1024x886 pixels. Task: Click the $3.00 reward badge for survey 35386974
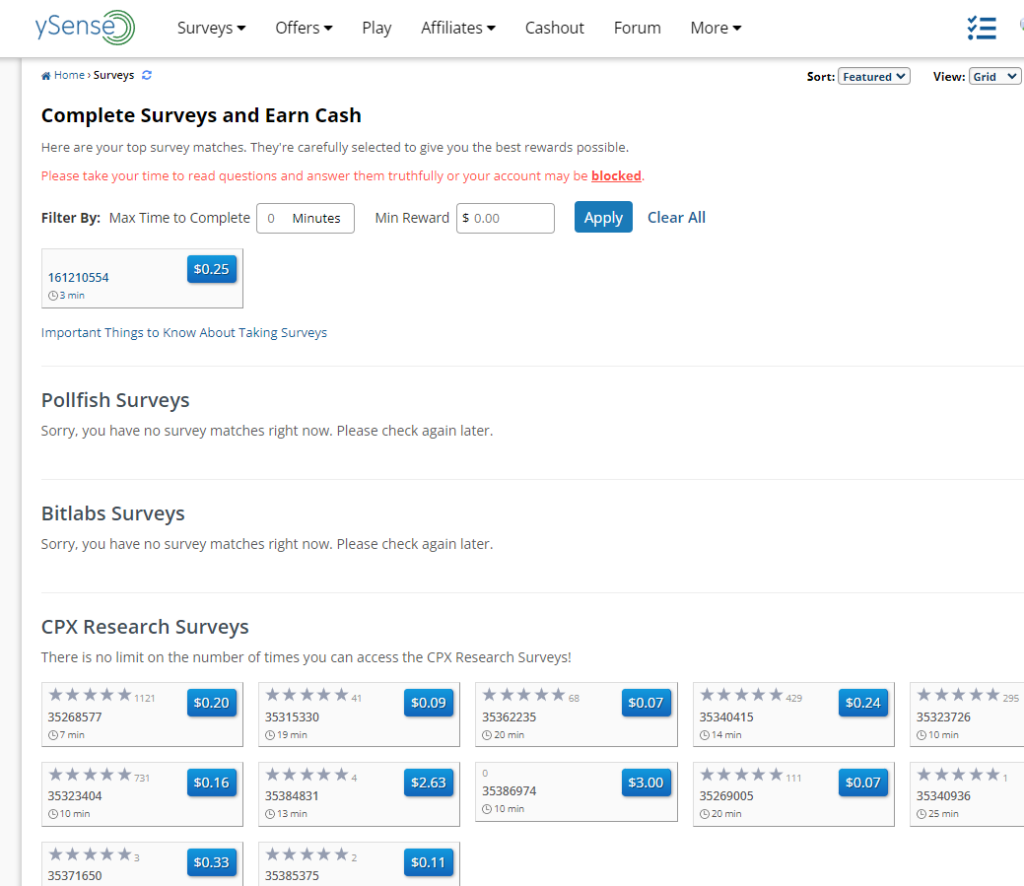point(645,782)
